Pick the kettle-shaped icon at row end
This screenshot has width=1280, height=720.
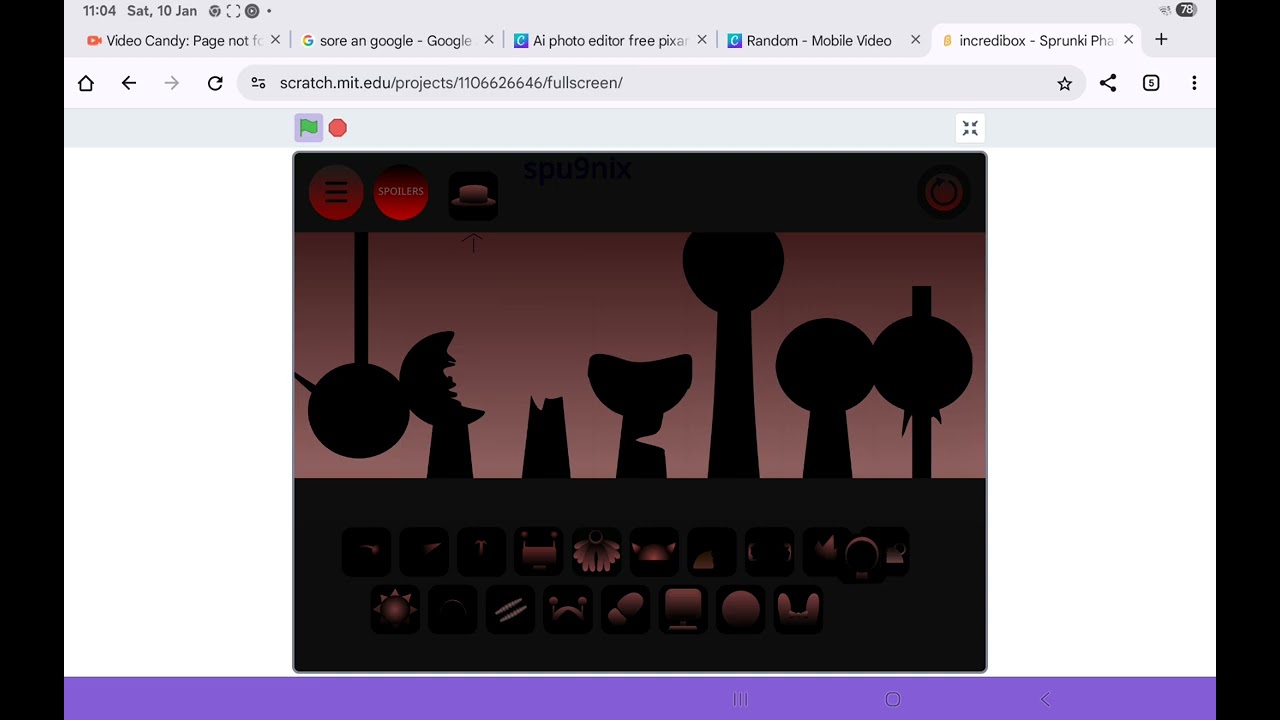(895, 551)
